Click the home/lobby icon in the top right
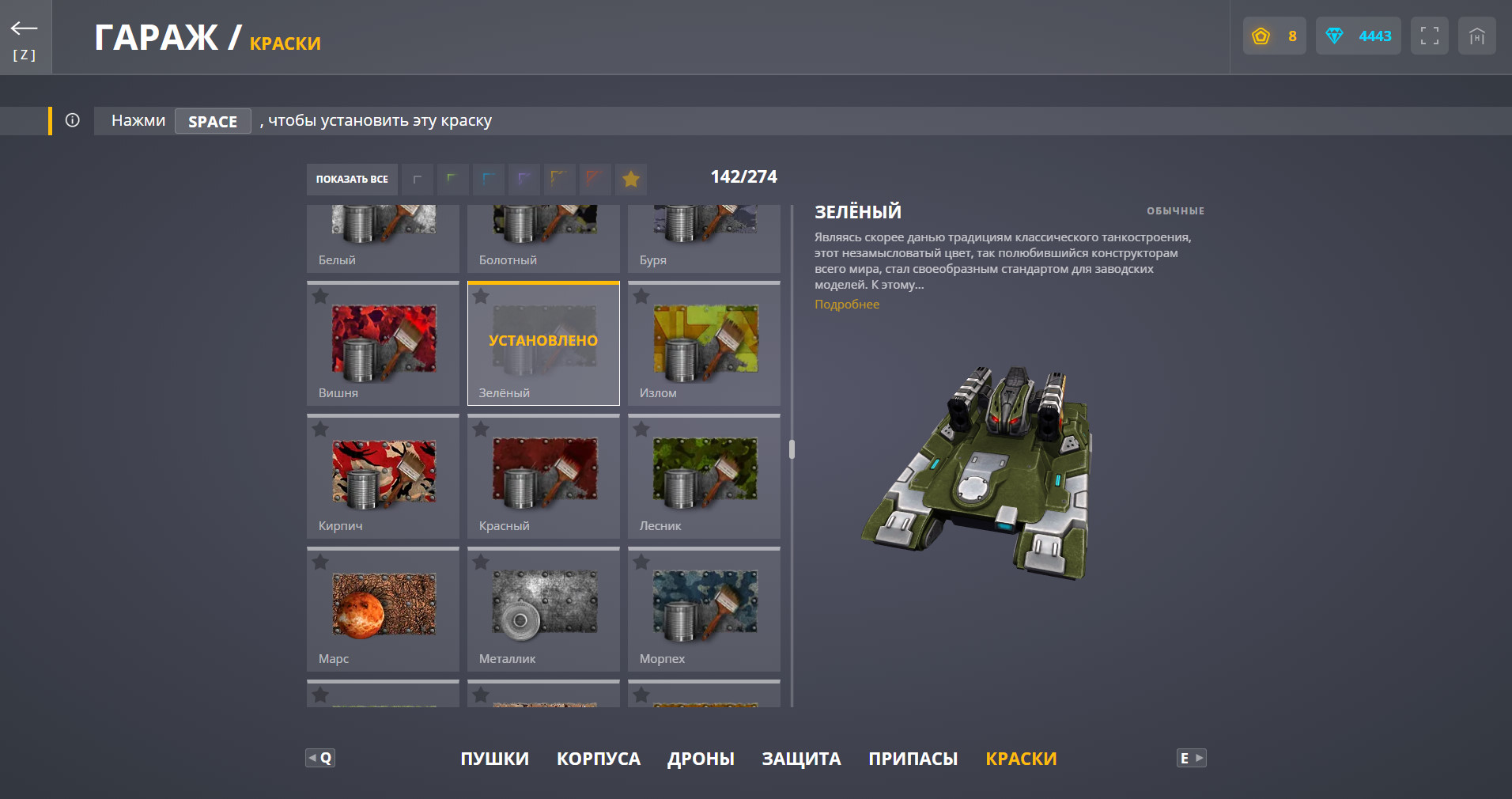The width and height of the screenshot is (1512, 799). point(1476,36)
